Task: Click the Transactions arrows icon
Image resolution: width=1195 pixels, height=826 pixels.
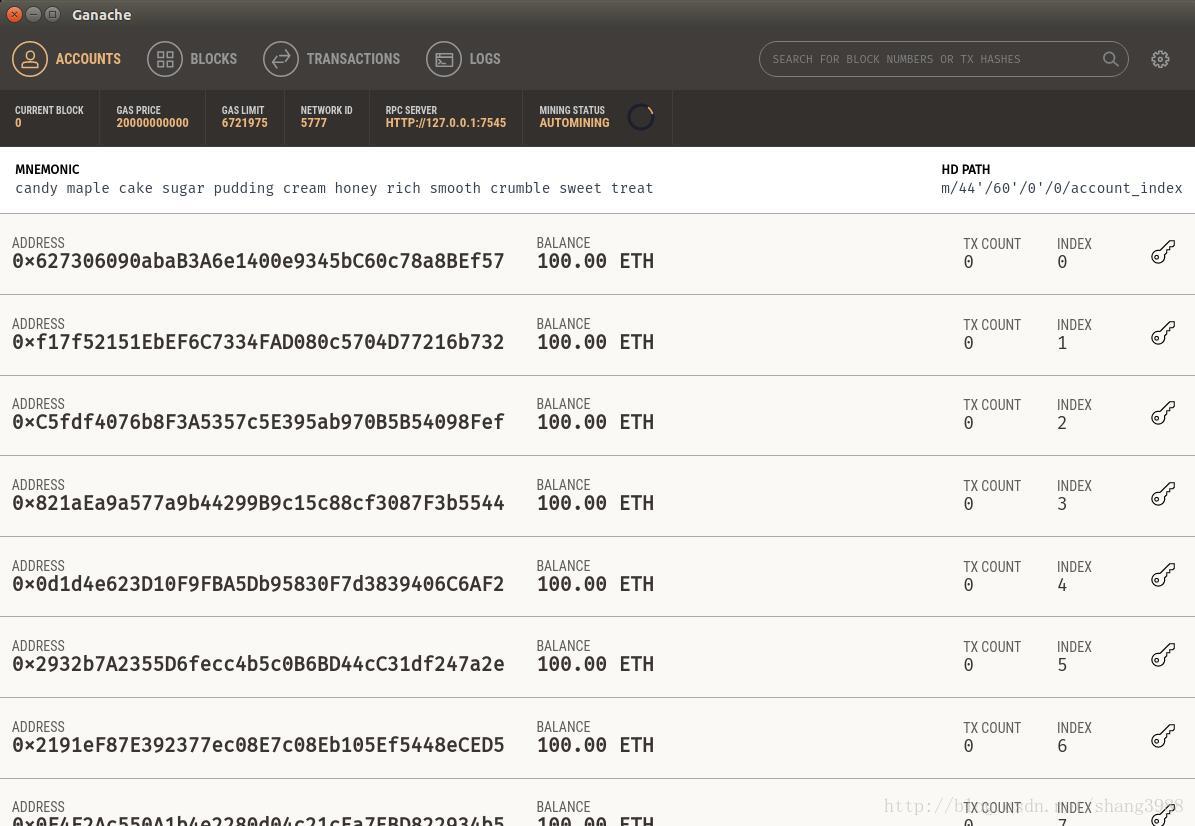Action: pos(280,59)
